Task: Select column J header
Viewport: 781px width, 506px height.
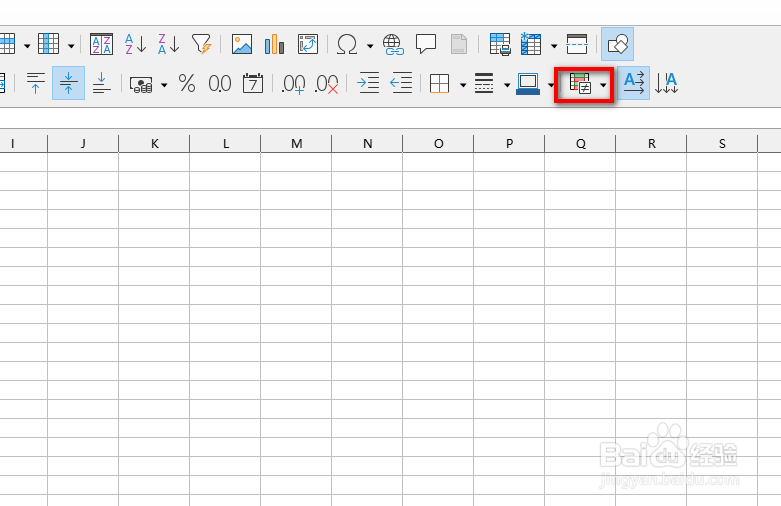Action: pyautogui.click(x=83, y=143)
